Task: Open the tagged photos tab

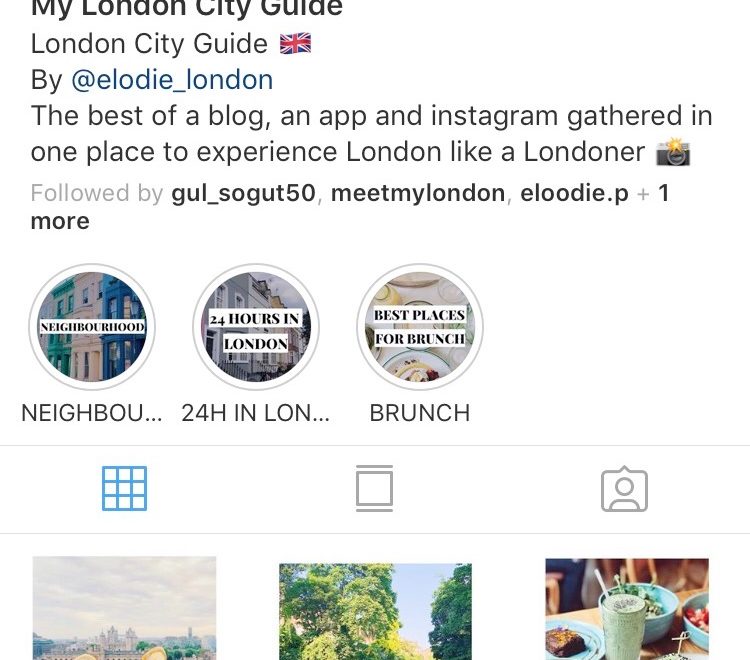Action: (x=624, y=488)
